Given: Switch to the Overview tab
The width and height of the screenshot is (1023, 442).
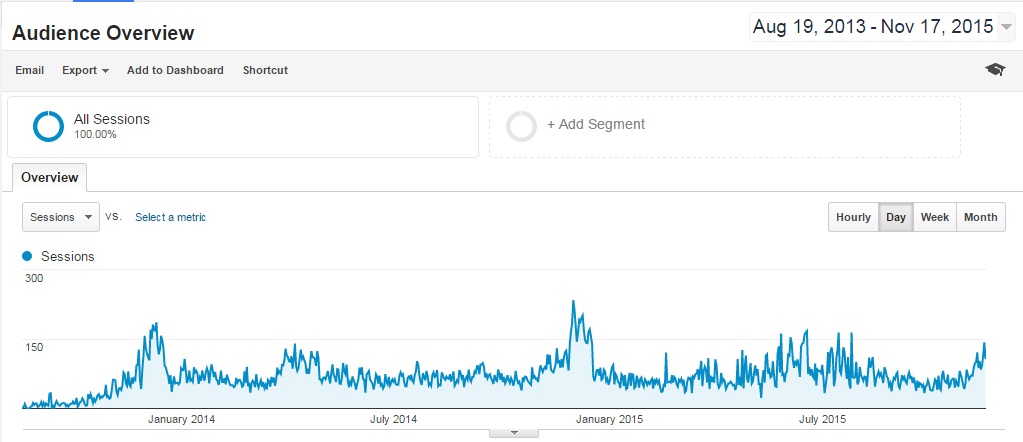Looking at the screenshot, I should (50, 178).
